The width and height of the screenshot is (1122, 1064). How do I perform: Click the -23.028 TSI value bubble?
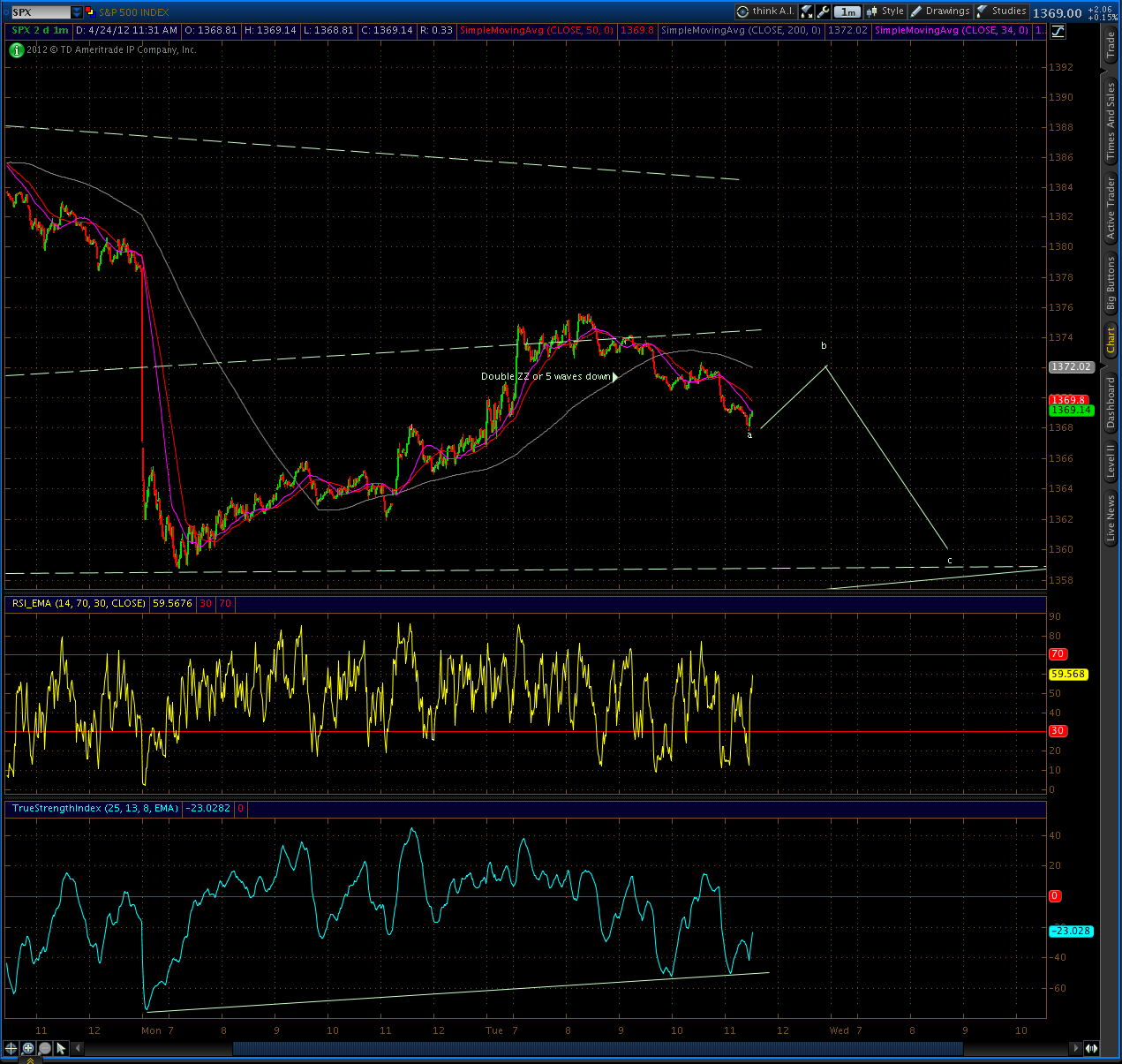tap(1071, 931)
